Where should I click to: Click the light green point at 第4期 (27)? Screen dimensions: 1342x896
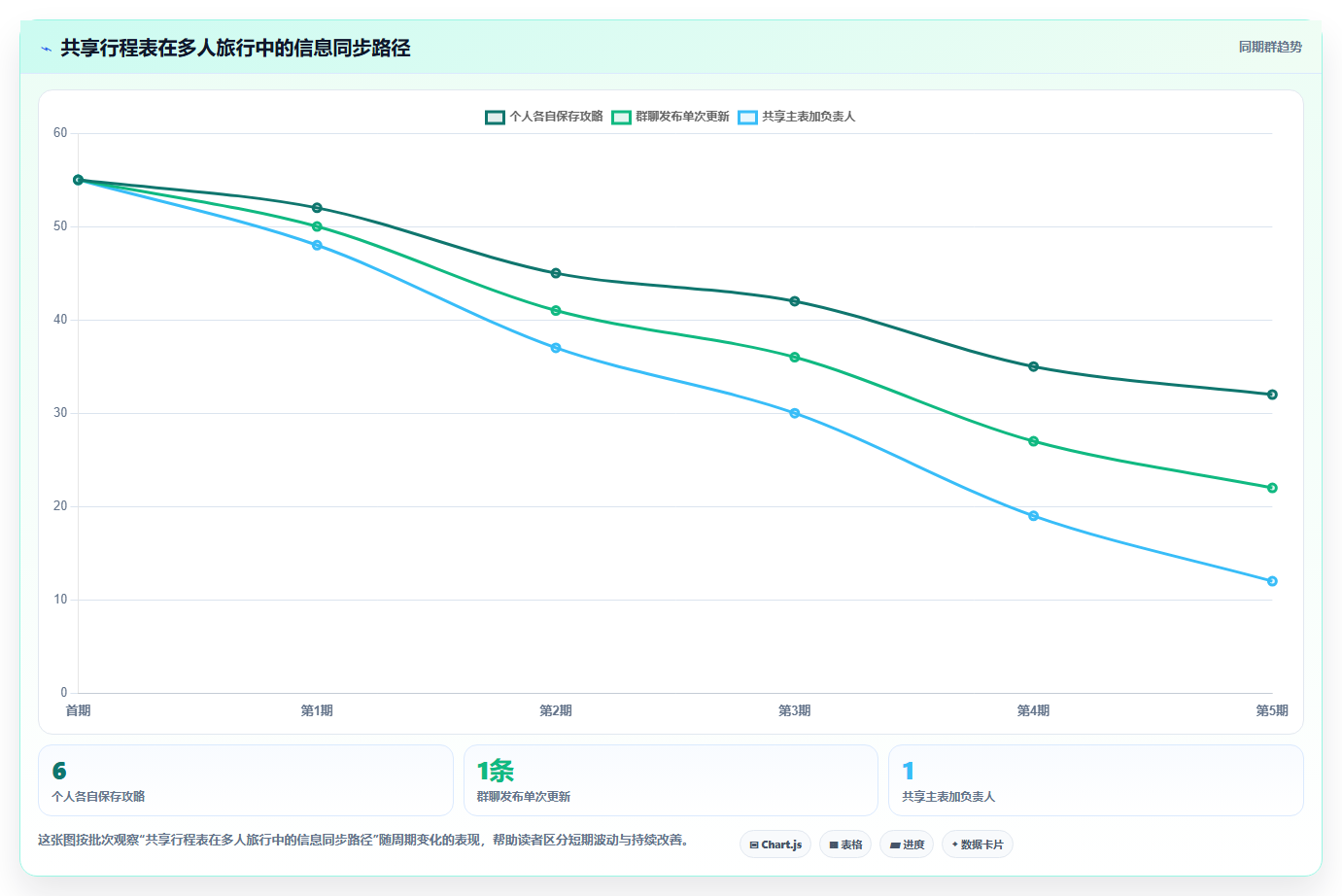point(1033,441)
